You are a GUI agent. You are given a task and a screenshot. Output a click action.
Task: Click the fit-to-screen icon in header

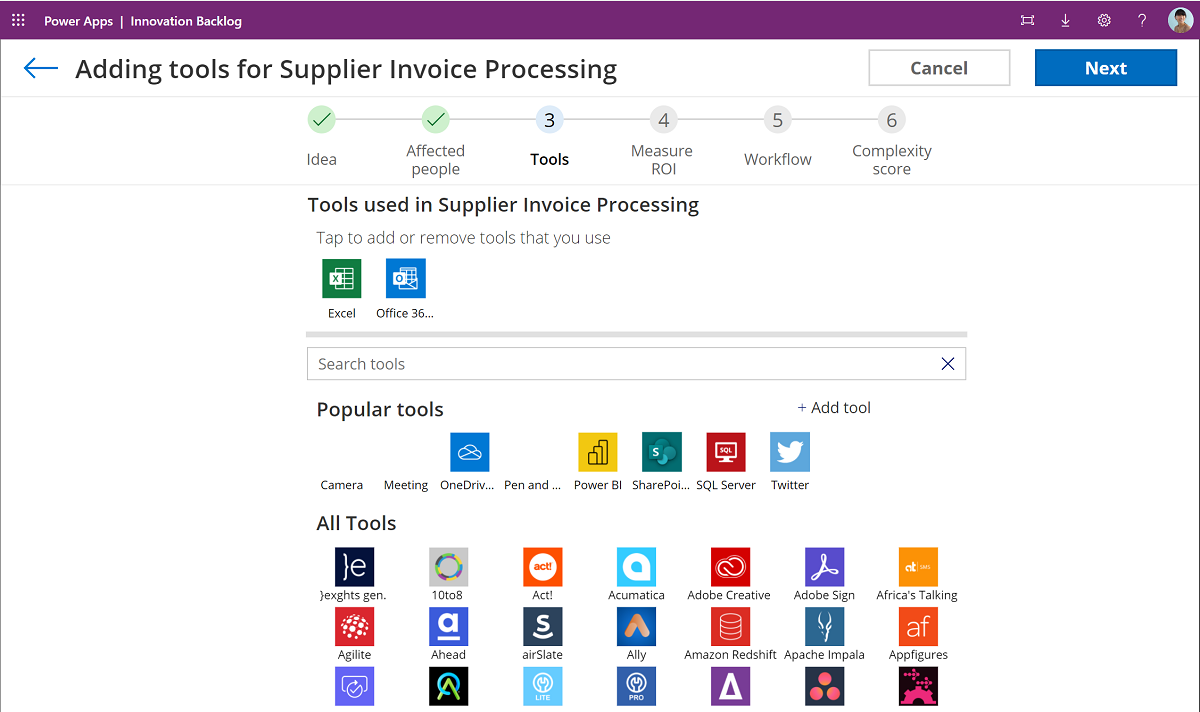pos(1027,20)
